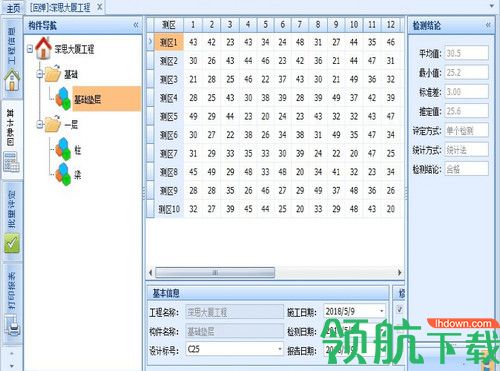
Task: Open the 施工日期 date dropdown
Action: point(382,311)
